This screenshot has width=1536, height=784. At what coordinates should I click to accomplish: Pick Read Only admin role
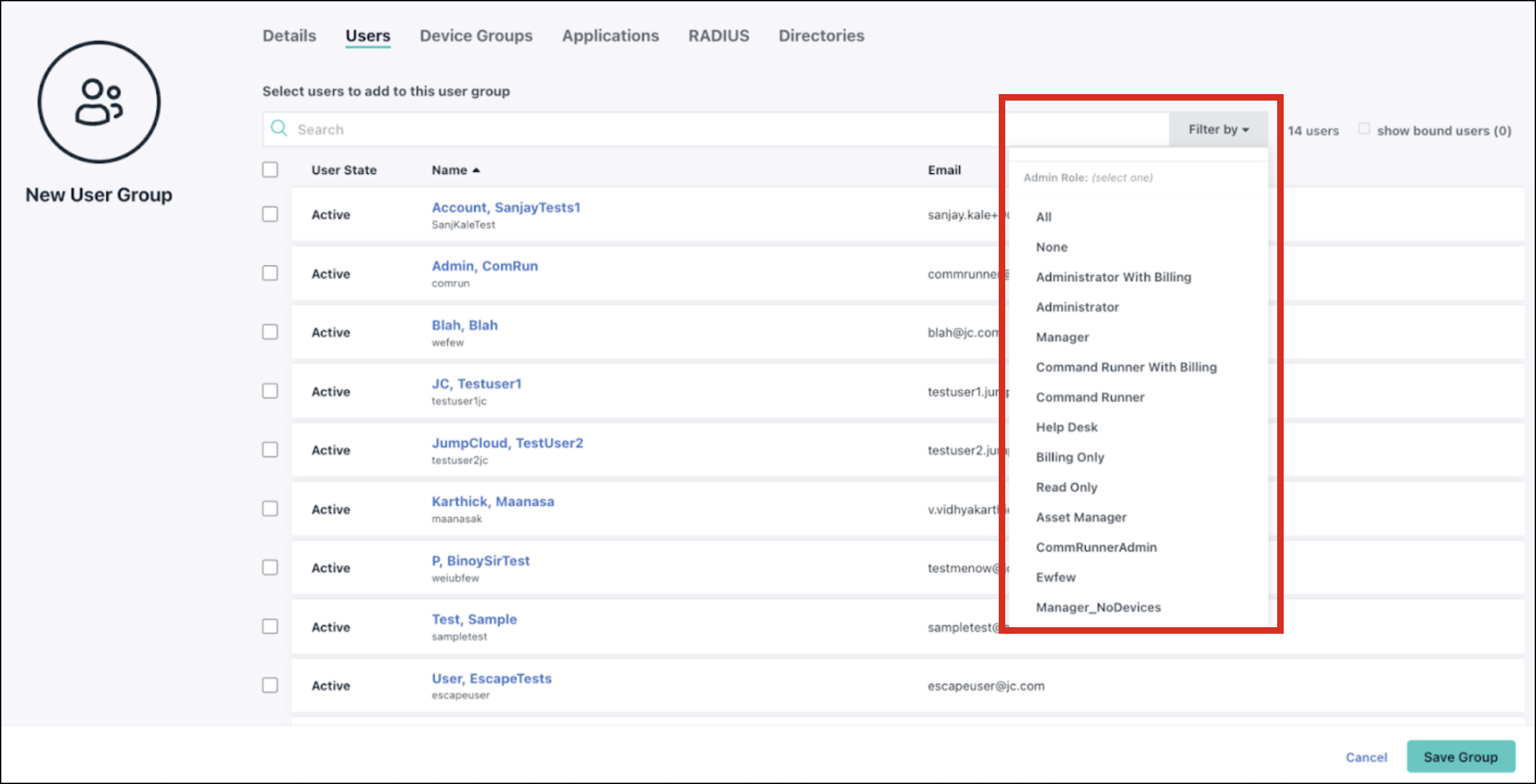click(1066, 487)
